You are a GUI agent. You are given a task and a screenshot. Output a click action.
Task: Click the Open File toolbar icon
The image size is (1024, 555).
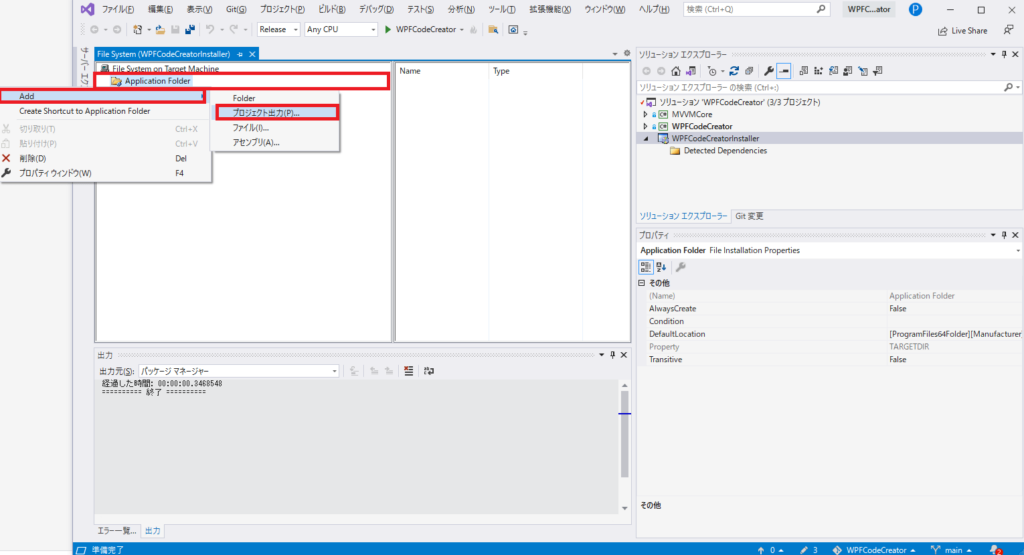tap(160, 29)
